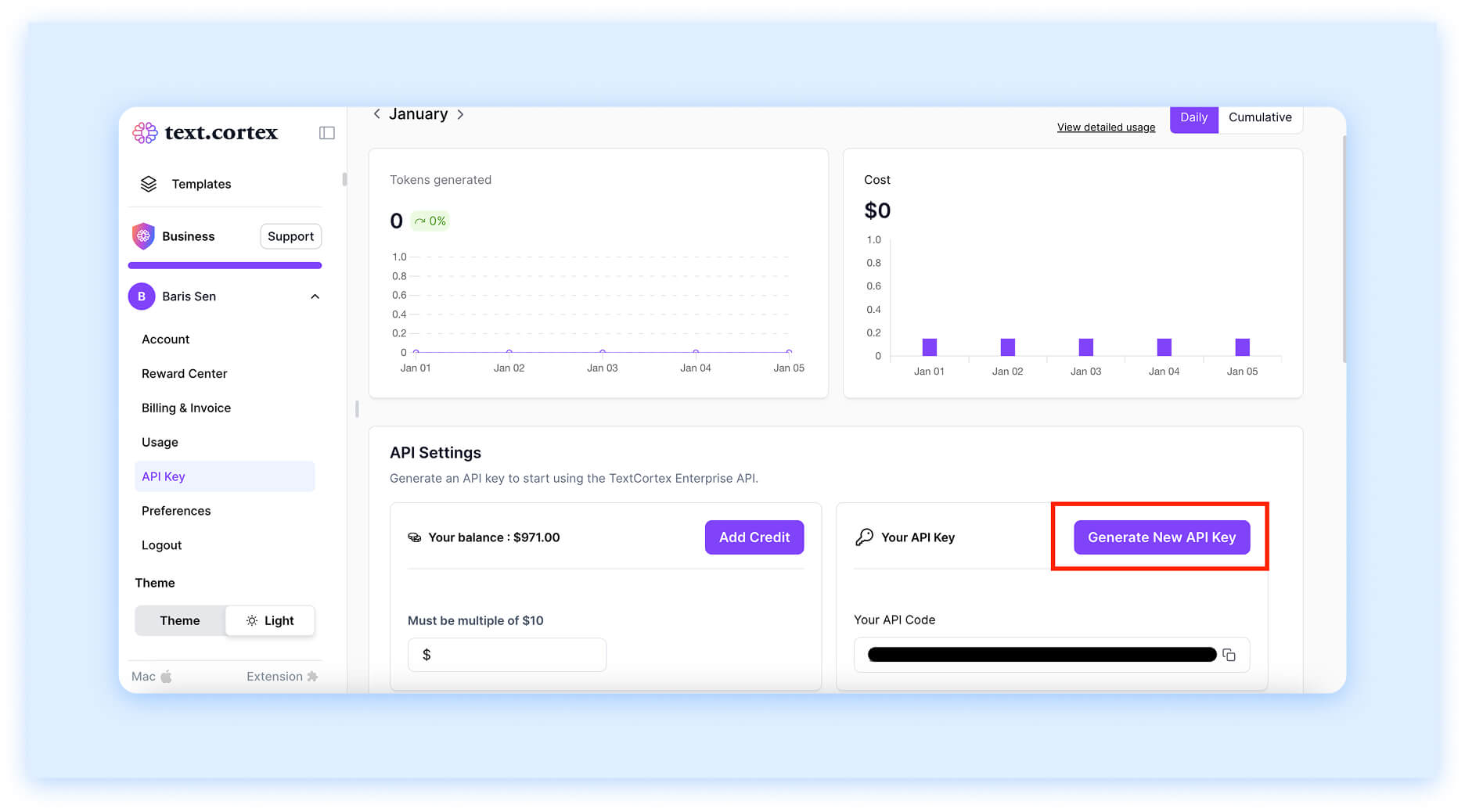Collapse the Baris Sen account section

[x=315, y=296]
